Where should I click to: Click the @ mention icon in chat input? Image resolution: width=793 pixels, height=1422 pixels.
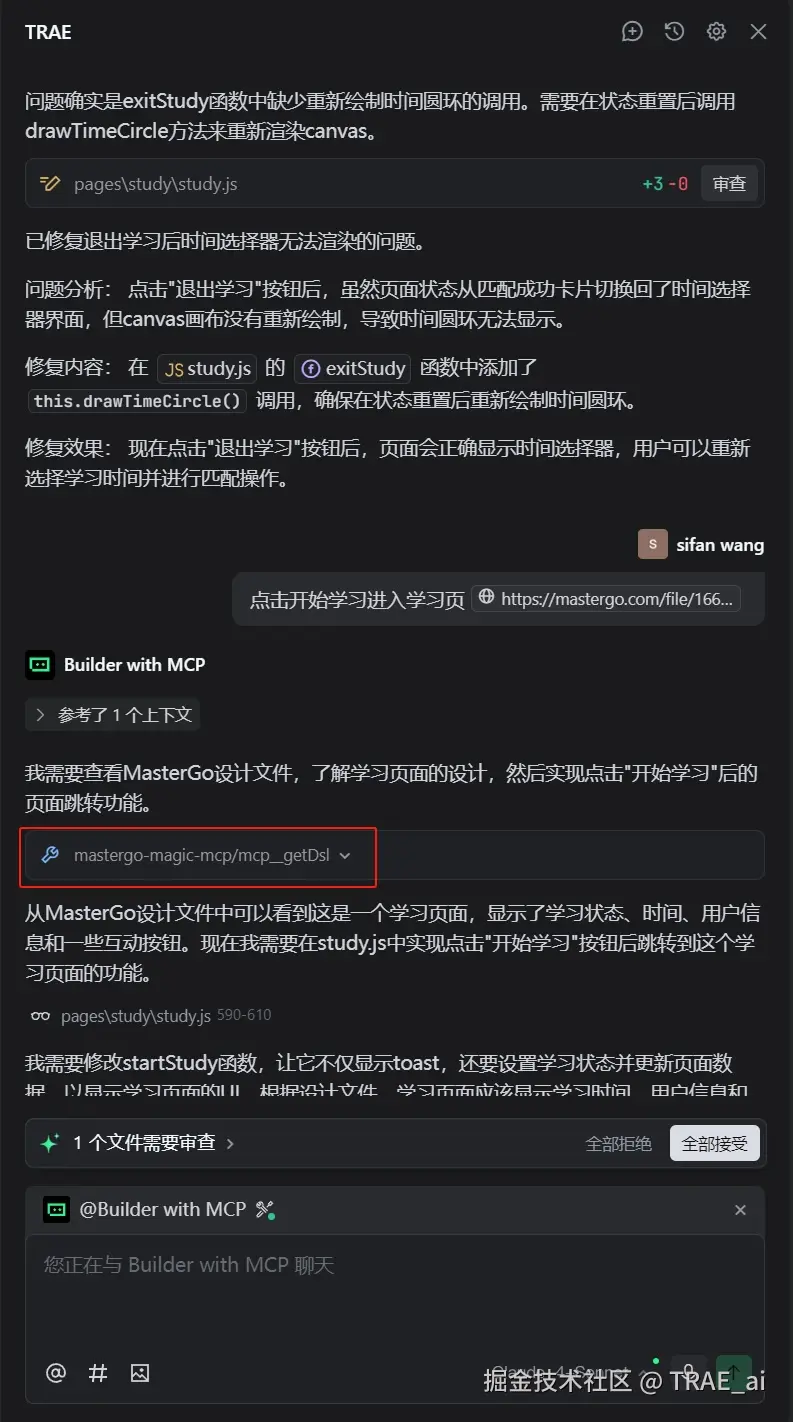coord(56,1373)
